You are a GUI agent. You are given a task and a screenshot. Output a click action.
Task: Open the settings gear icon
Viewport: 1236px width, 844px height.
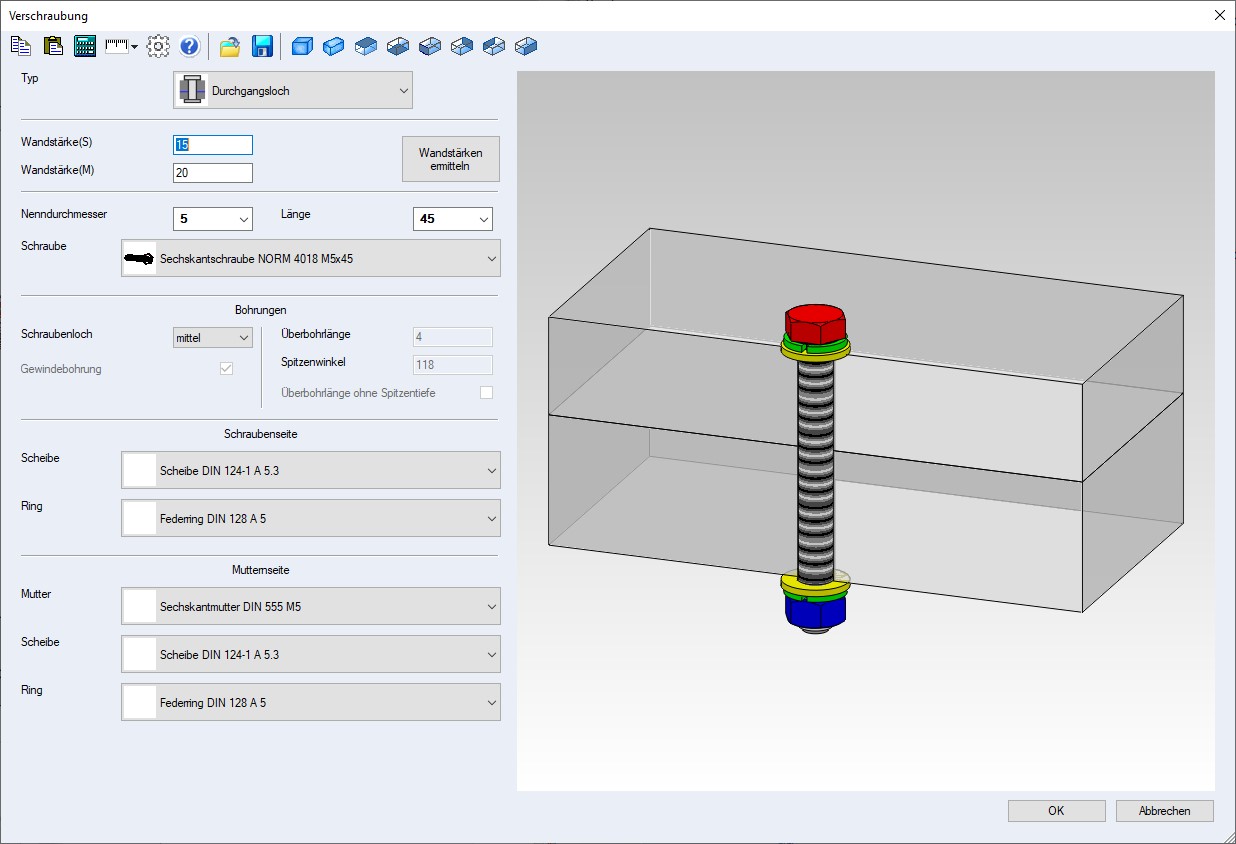(158, 46)
